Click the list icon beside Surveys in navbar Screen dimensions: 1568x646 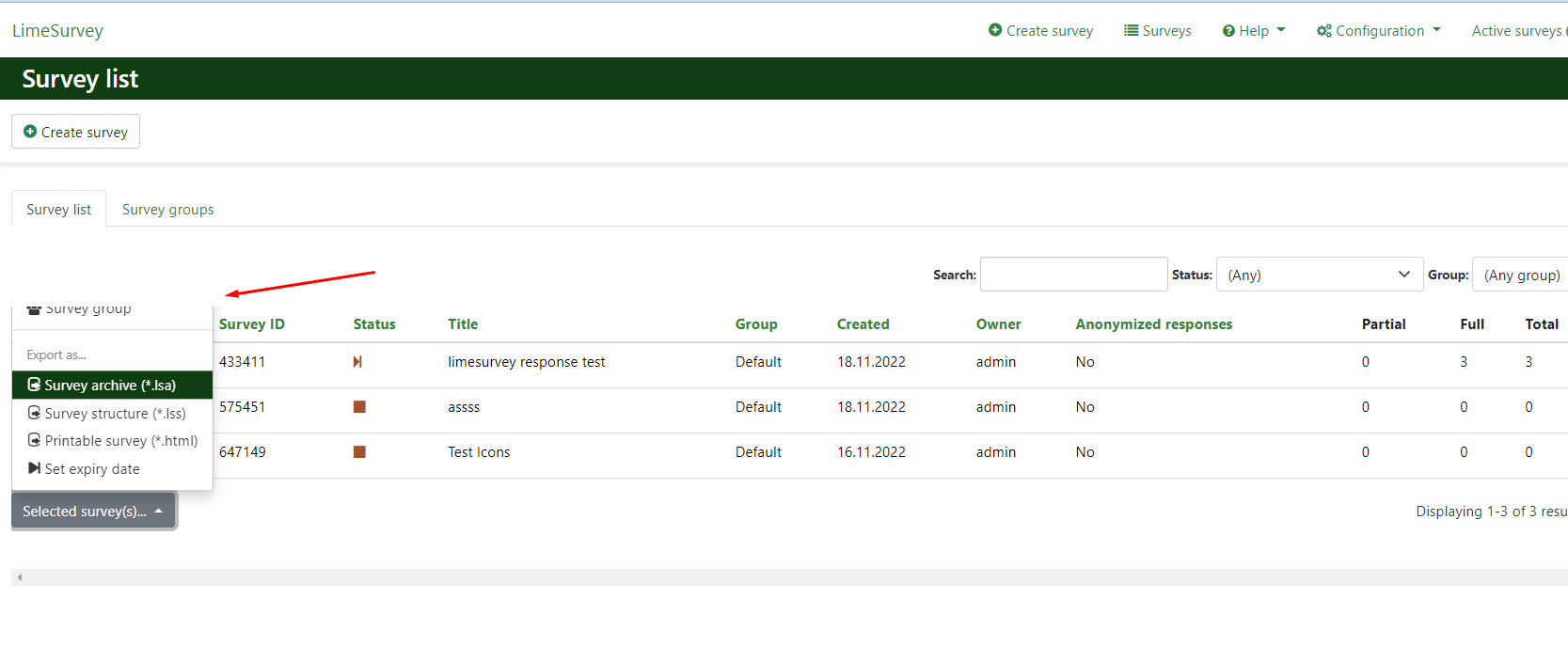(1131, 30)
